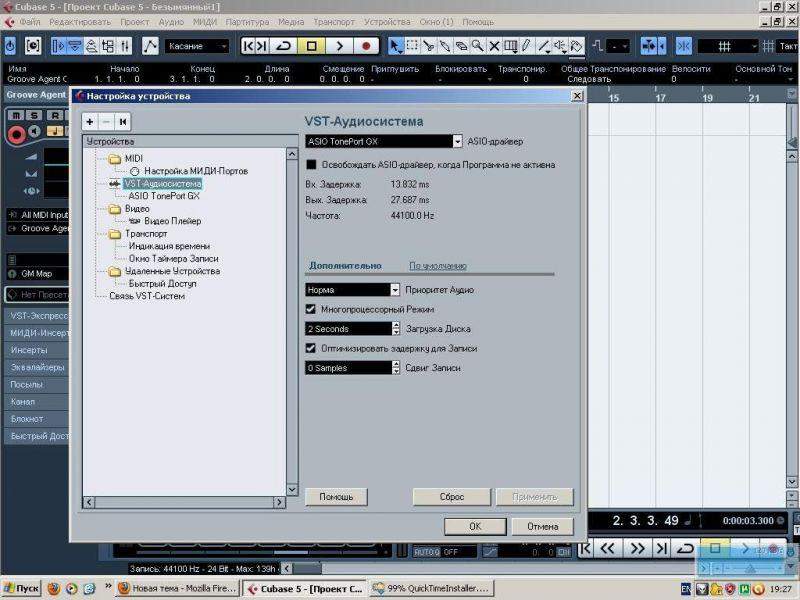Image resolution: width=800 pixels, height=600 pixels.
Task: Select the Split scissors tool
Action: tap(428, 46)
